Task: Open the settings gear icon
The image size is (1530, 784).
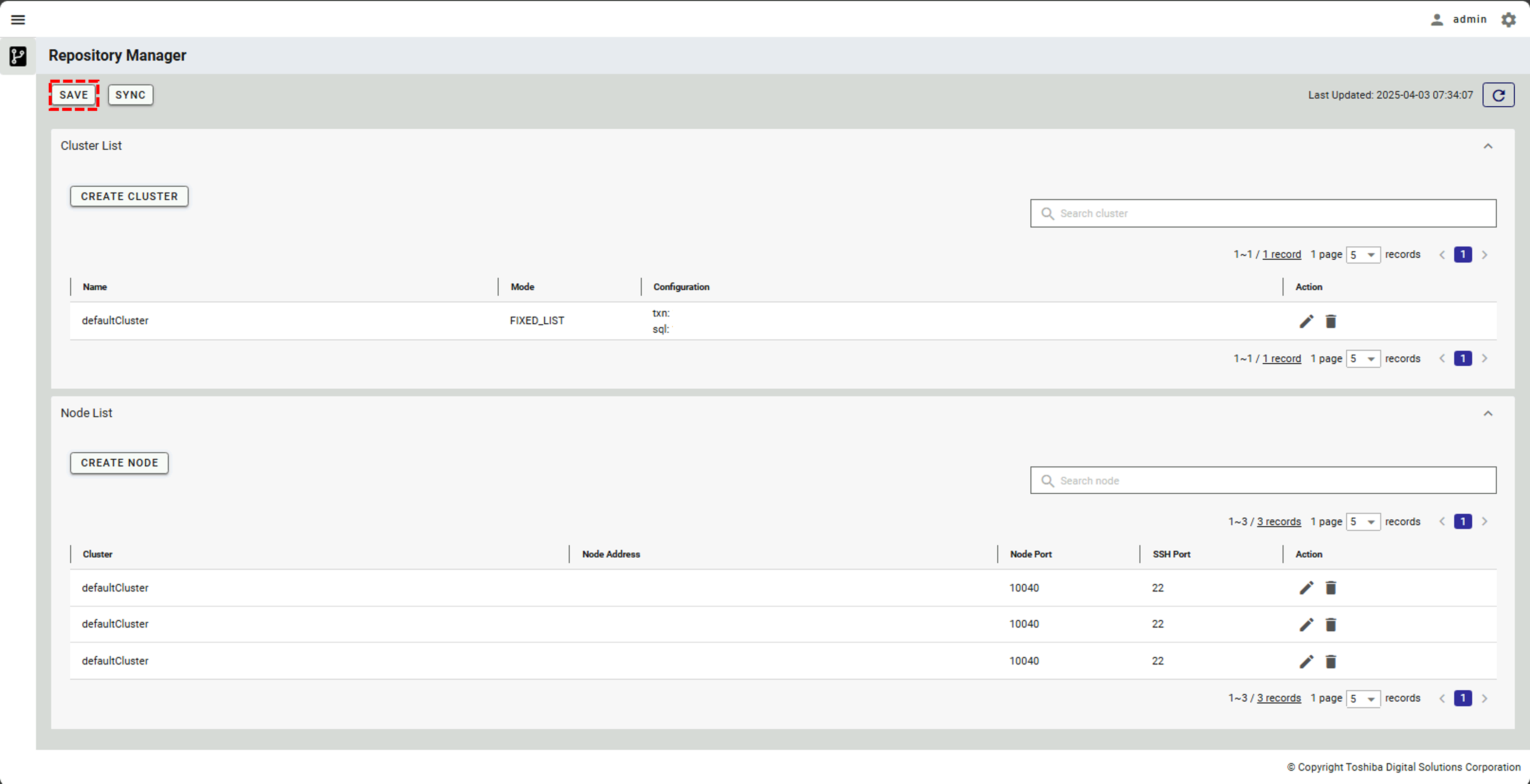Action: pos(1508,19)
